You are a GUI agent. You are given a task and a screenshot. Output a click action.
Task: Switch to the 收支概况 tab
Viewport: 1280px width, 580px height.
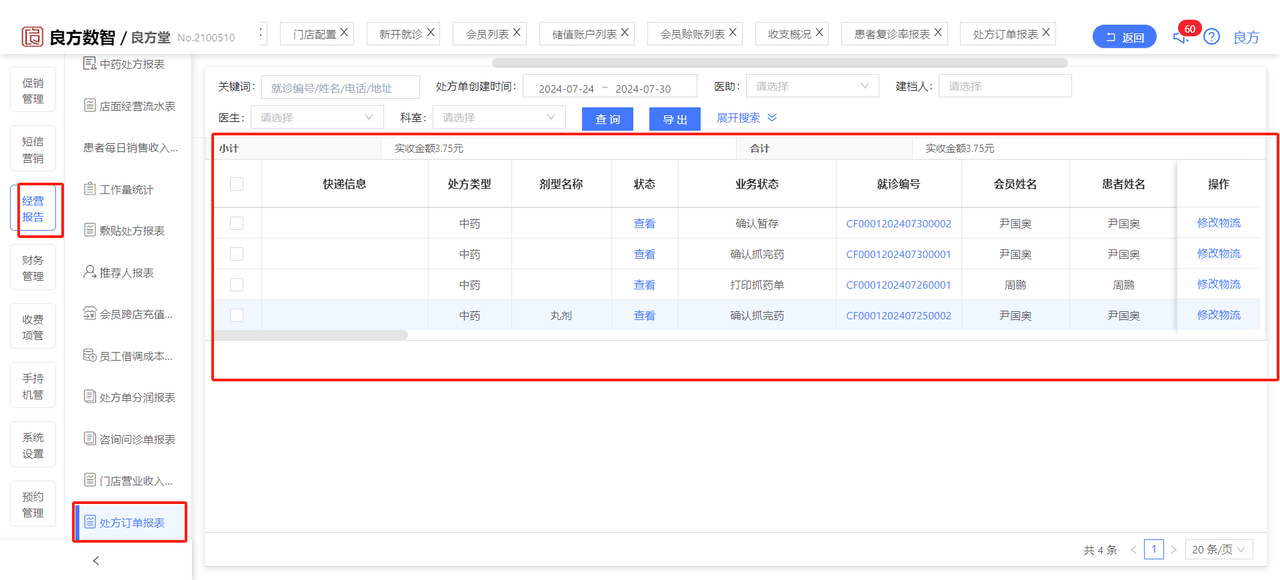click(789, 34)
